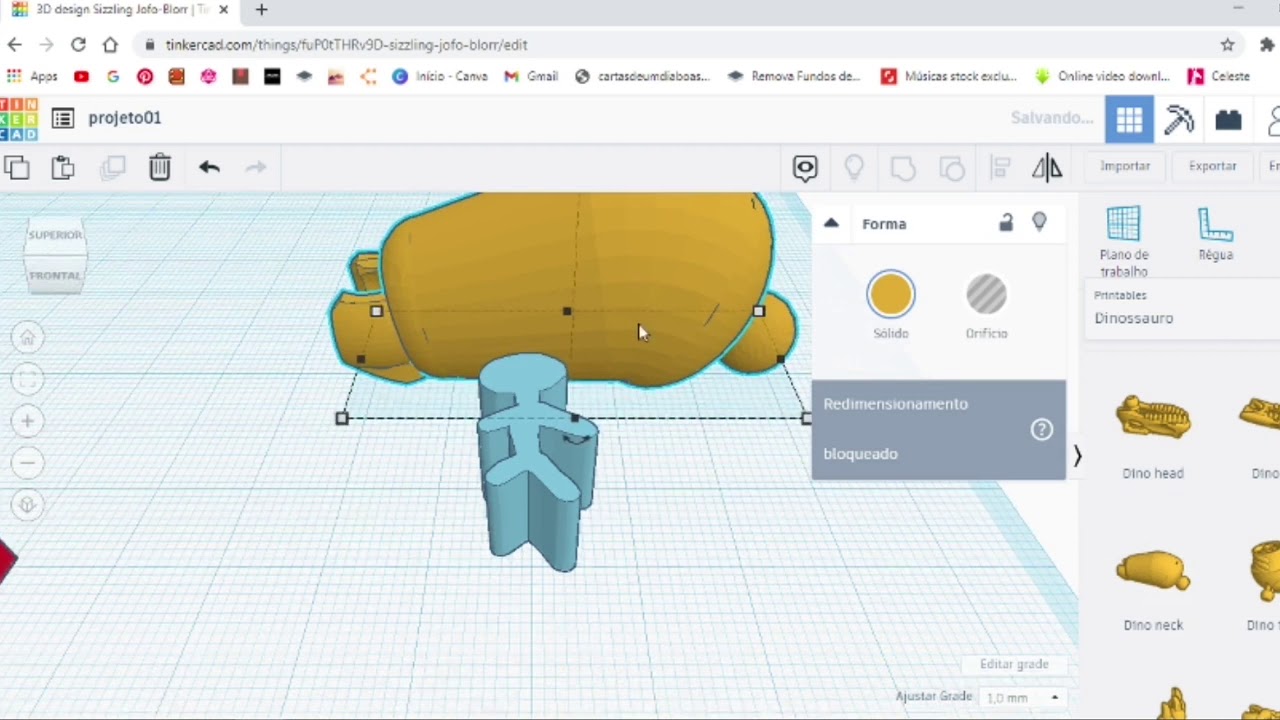This screenshot has width=1280, height=720.
Task: Click the Mirror tool icon
Action: coord(1047,168)
